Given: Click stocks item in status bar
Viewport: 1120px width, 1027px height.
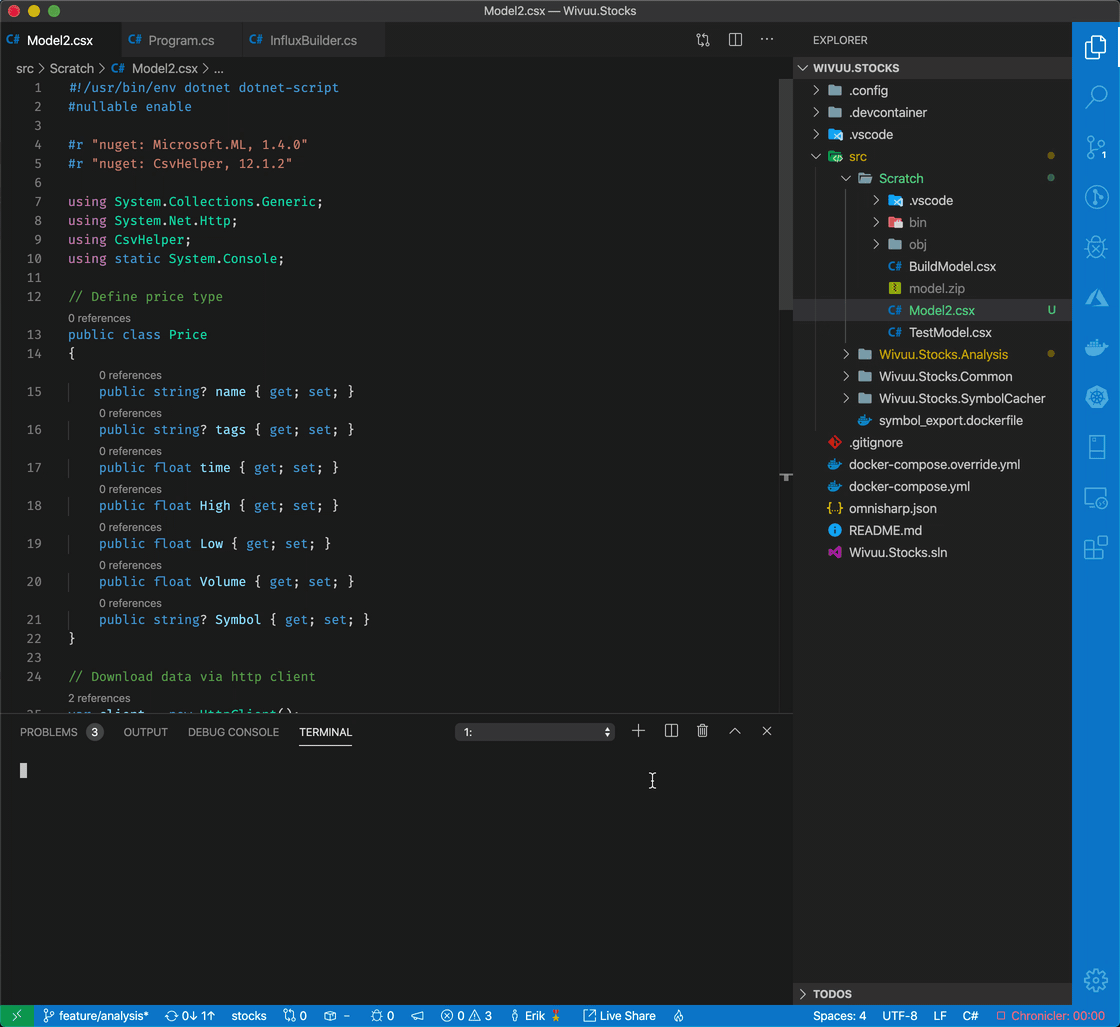Looking at the screenshot, I should click(x=249, y=1016).
